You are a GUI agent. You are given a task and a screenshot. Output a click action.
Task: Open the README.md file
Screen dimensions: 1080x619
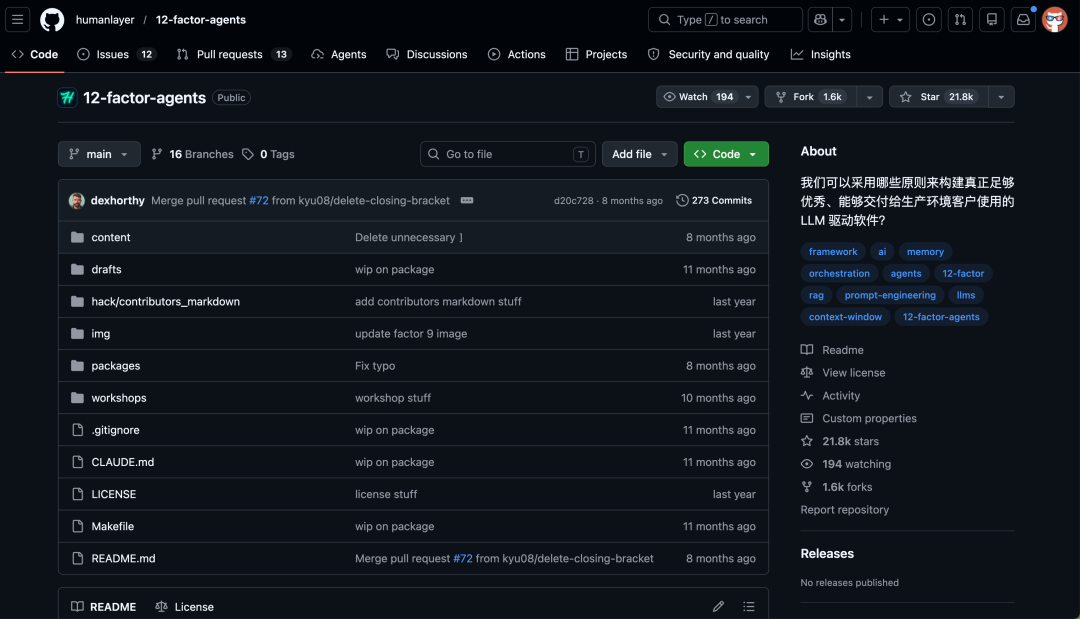coord(123,558)
